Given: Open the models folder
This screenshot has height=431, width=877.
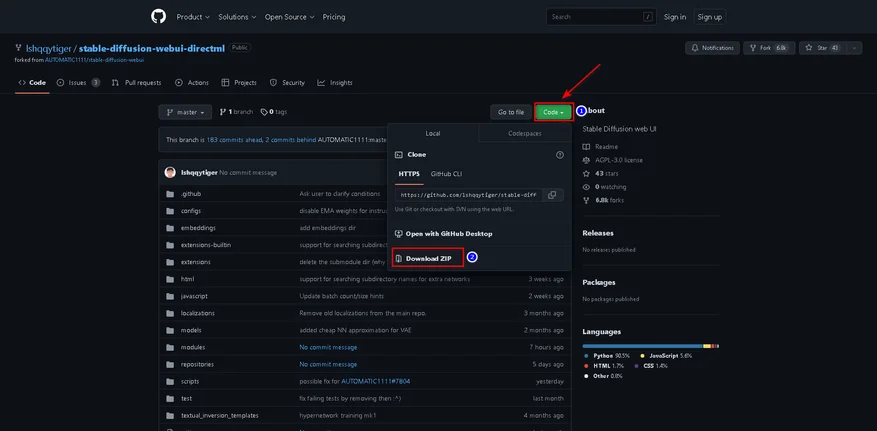Looking at the screenshot, I should (191, 330).
